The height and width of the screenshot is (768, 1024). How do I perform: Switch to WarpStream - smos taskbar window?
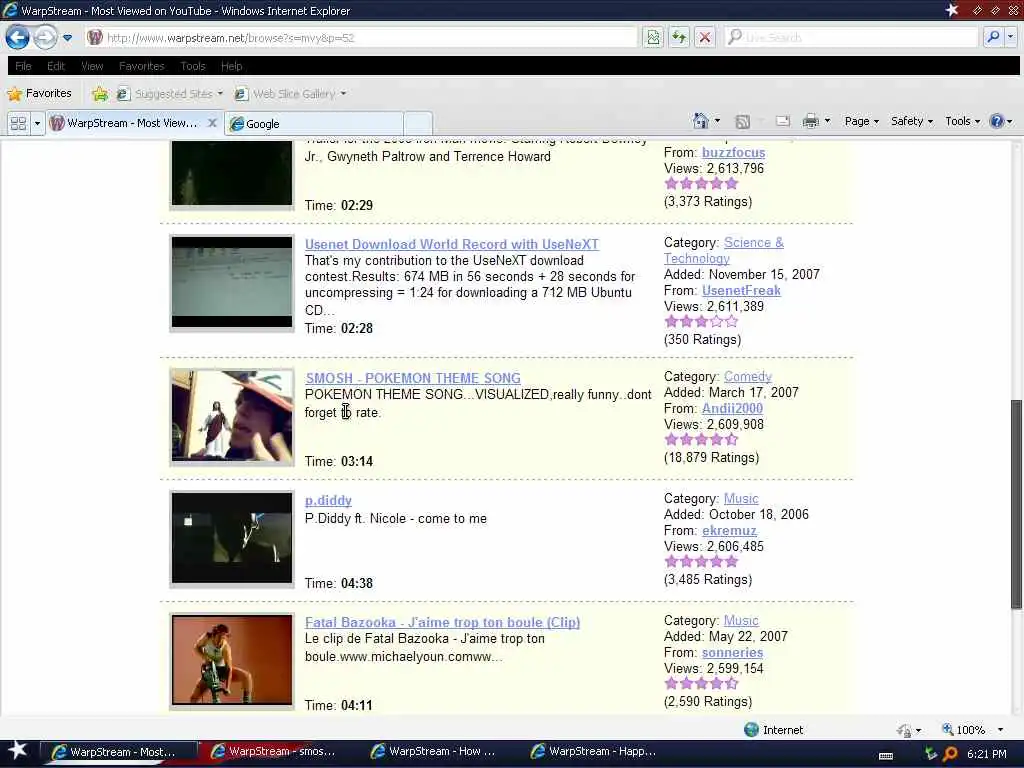click(x=274, y=752)
